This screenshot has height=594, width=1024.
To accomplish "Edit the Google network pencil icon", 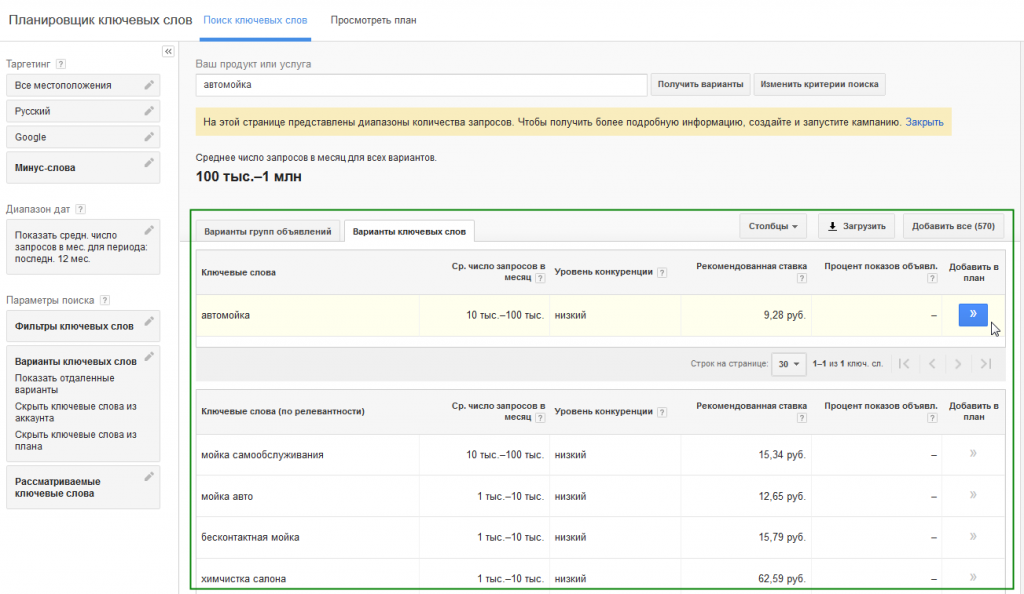I will tap(149, 136).
